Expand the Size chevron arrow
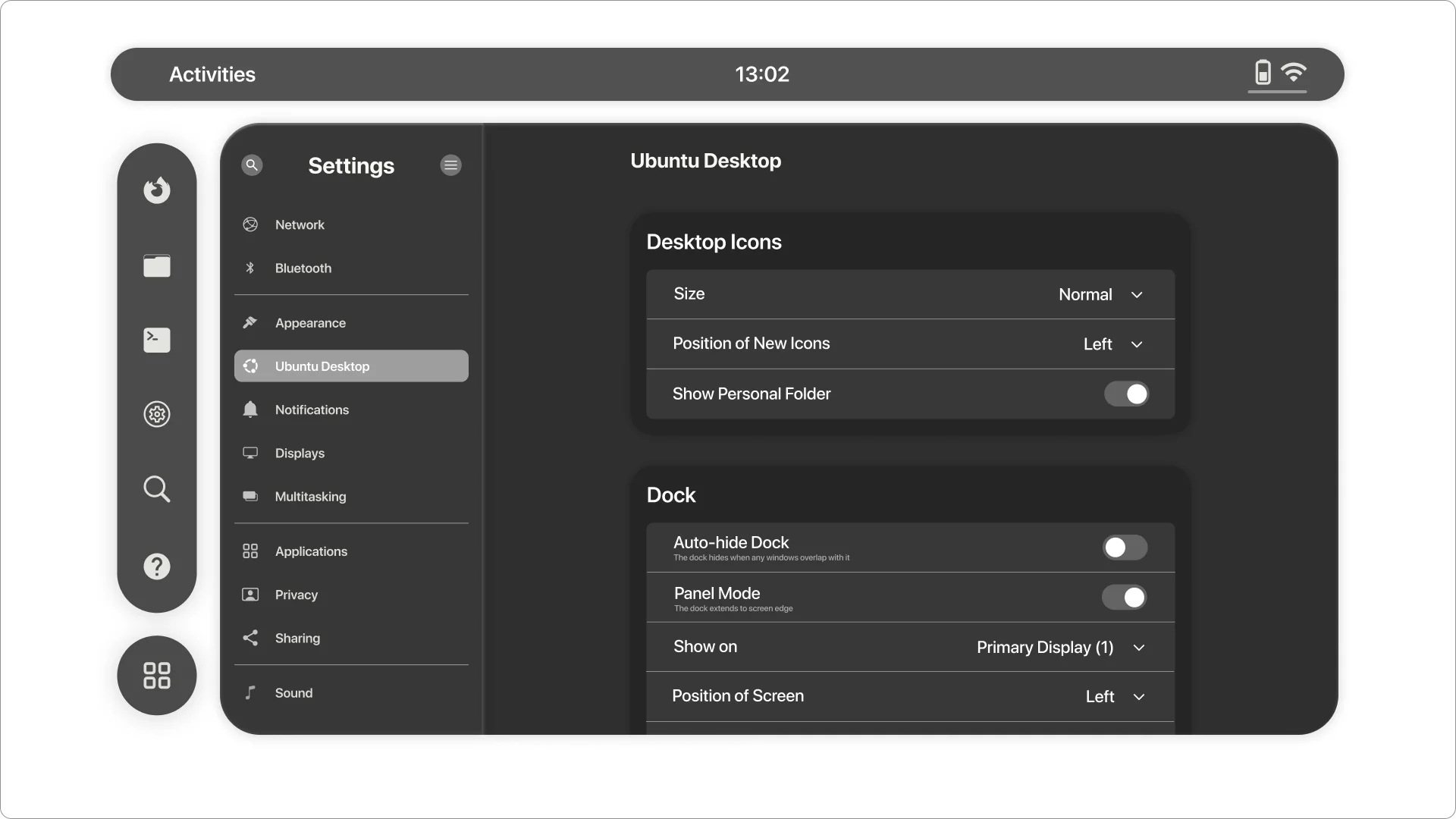Image resolution: width=1456 pixels, height=819 pixels. 1137,294
